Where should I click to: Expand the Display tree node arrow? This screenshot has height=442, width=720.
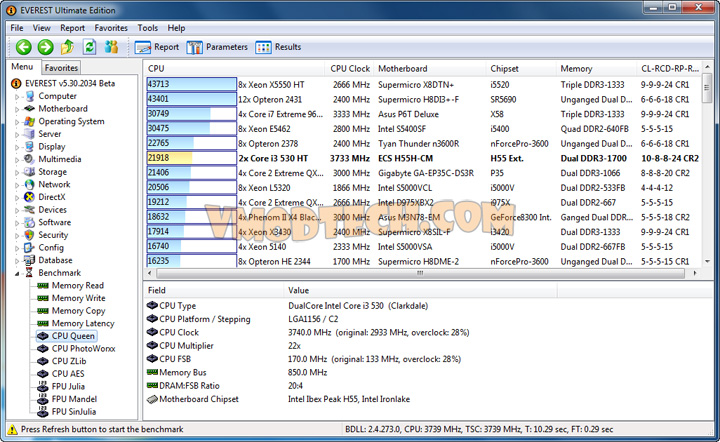tap(17, 147)
